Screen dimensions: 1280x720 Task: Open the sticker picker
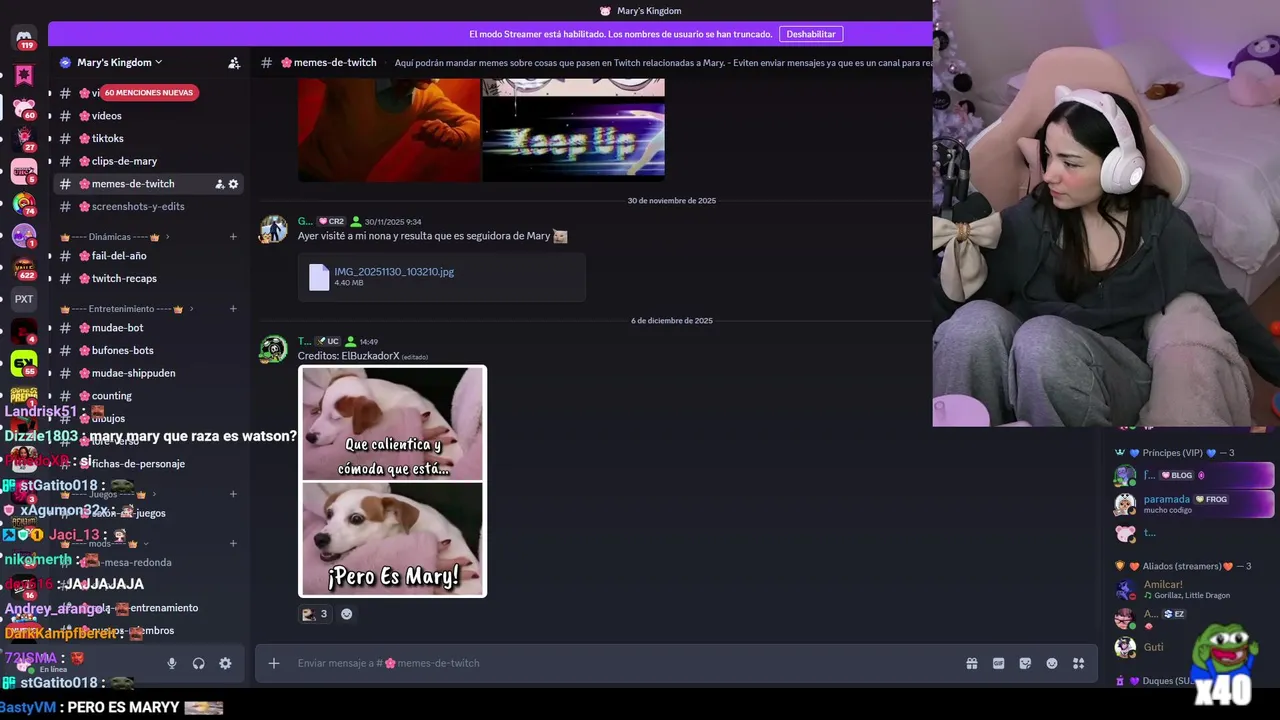coord(1025,663)
